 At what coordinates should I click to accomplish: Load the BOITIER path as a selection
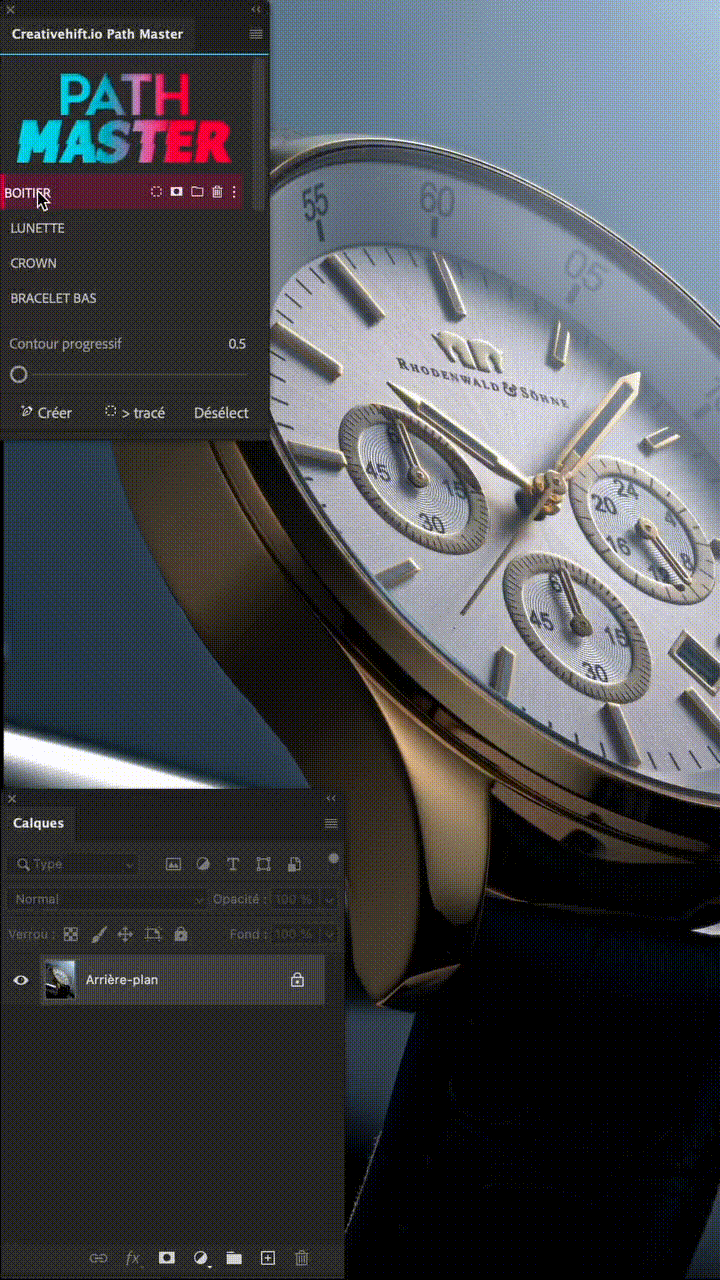156,192
